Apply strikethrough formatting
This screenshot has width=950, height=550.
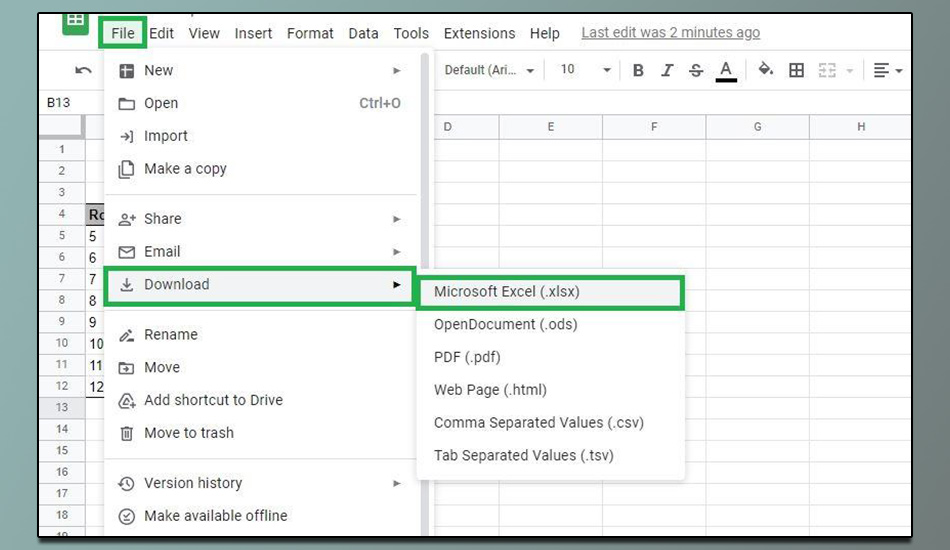point(695,70)
